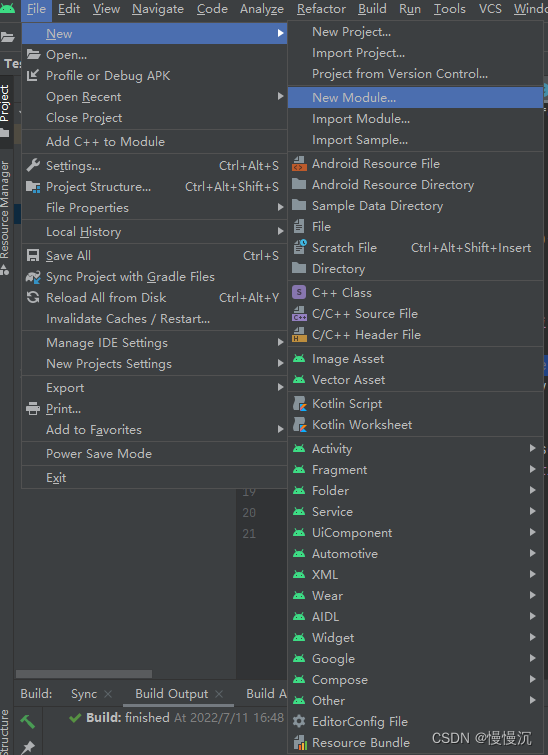Select New Module... from submenu
The image size is (548, 755).
416,98
